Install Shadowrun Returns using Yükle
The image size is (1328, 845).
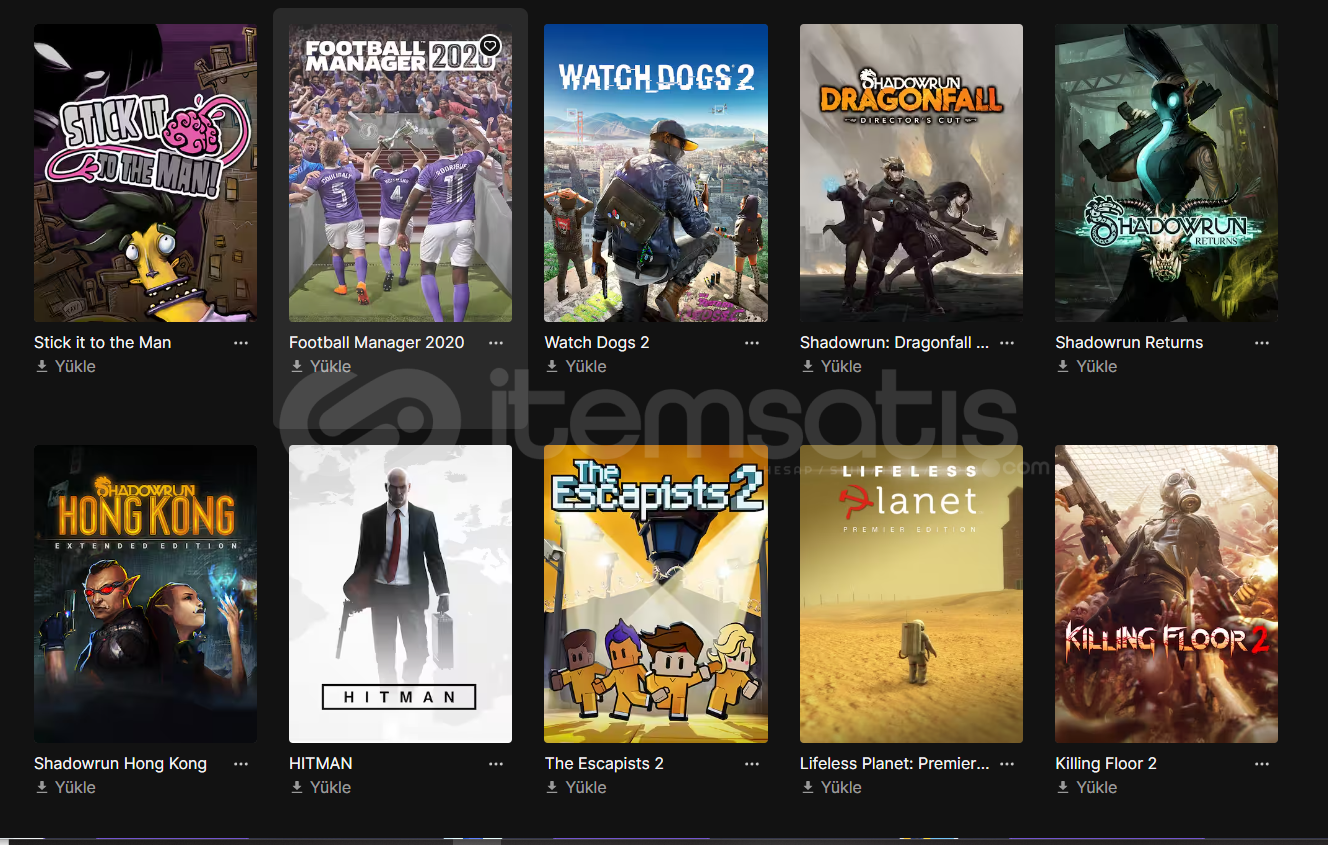pos(1087,366)
